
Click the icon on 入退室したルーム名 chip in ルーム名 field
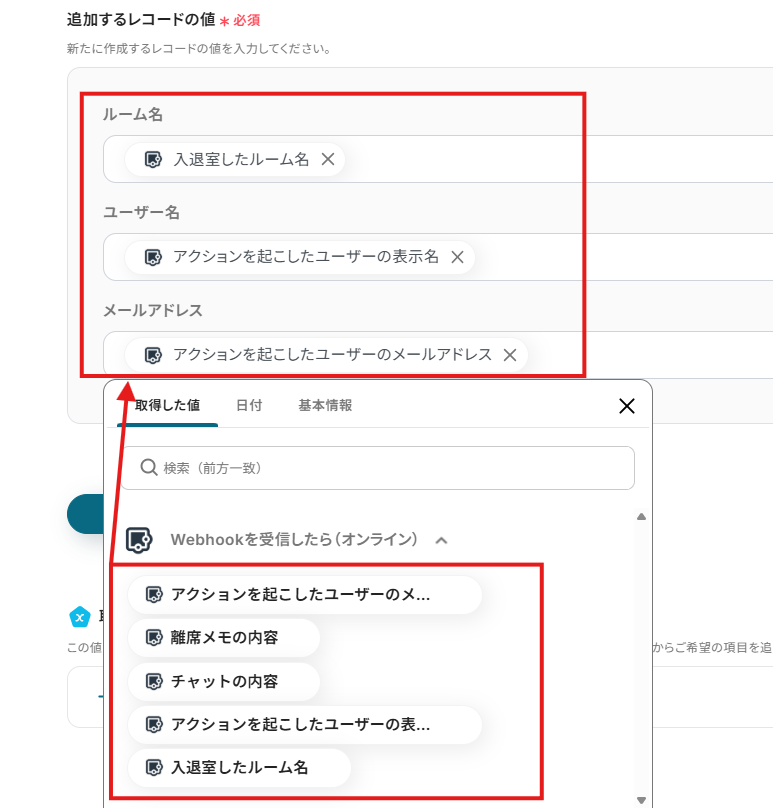coord(153,159)
